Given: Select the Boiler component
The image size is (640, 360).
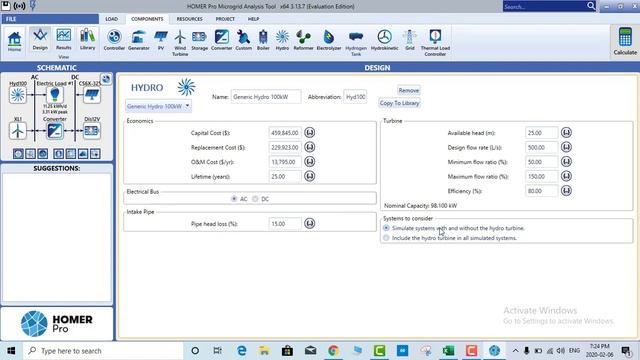Looking at the screenshot, I should pyautogui.click(x=263, y=40).
